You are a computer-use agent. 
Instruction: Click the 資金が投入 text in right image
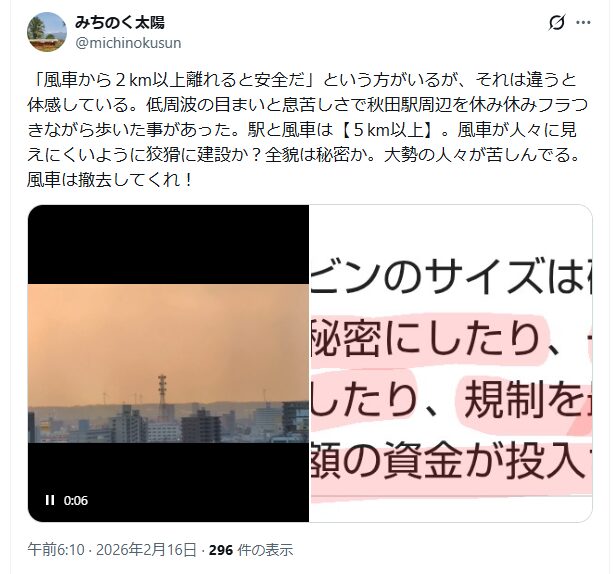click(484, 460)
